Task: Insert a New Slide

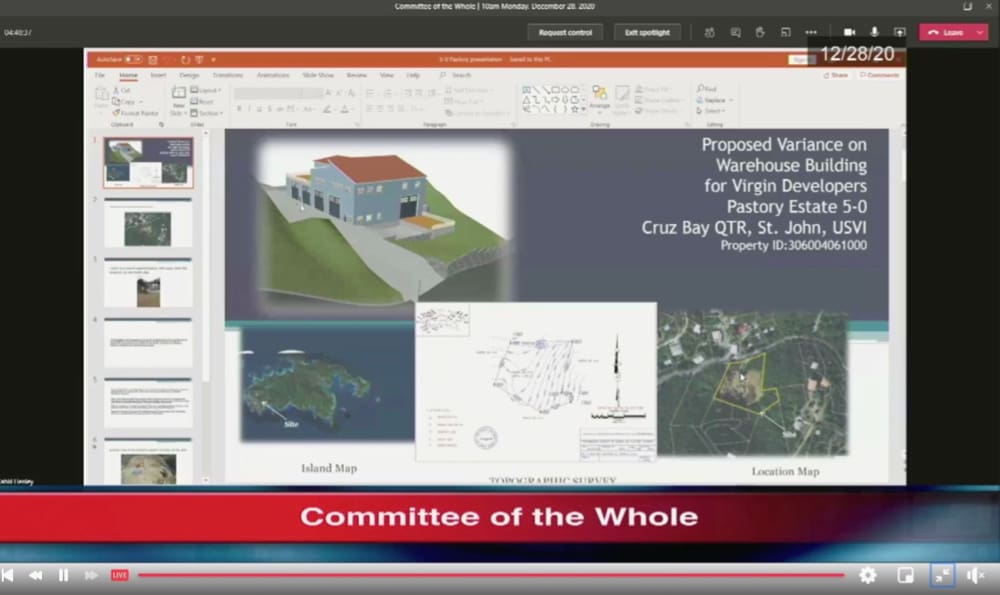Action: (179, 101)
